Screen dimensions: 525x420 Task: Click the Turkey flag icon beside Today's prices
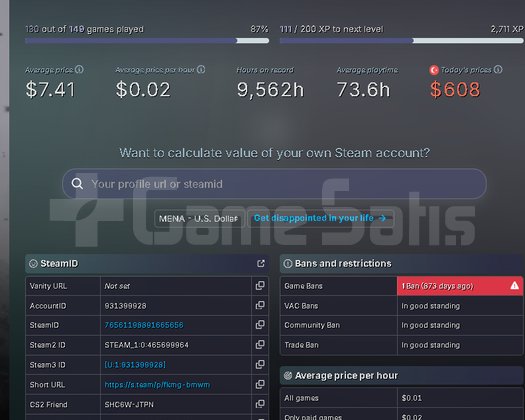pos(434,70)
